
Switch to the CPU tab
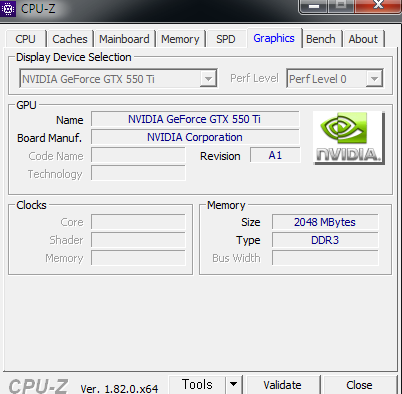(25, 39)
